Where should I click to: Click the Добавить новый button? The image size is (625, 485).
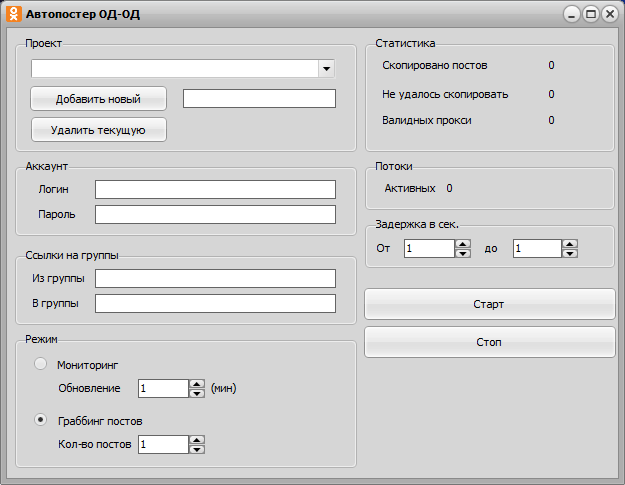tap(98, 99)
